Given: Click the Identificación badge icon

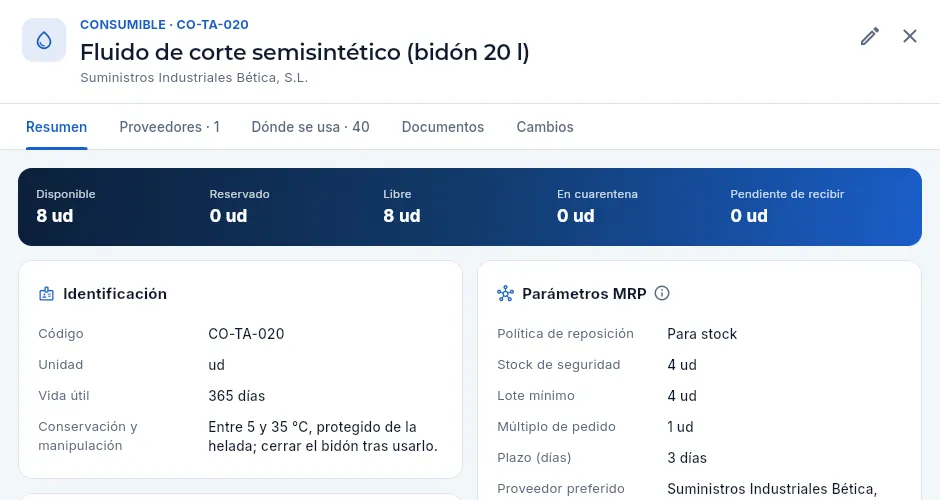Looking at the screenshot, I should tap(46, 294).
